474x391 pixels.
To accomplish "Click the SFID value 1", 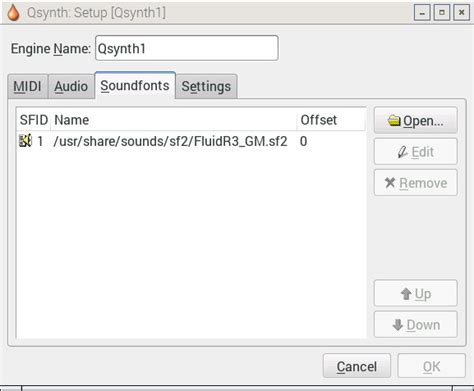I will tap(40, 141).
